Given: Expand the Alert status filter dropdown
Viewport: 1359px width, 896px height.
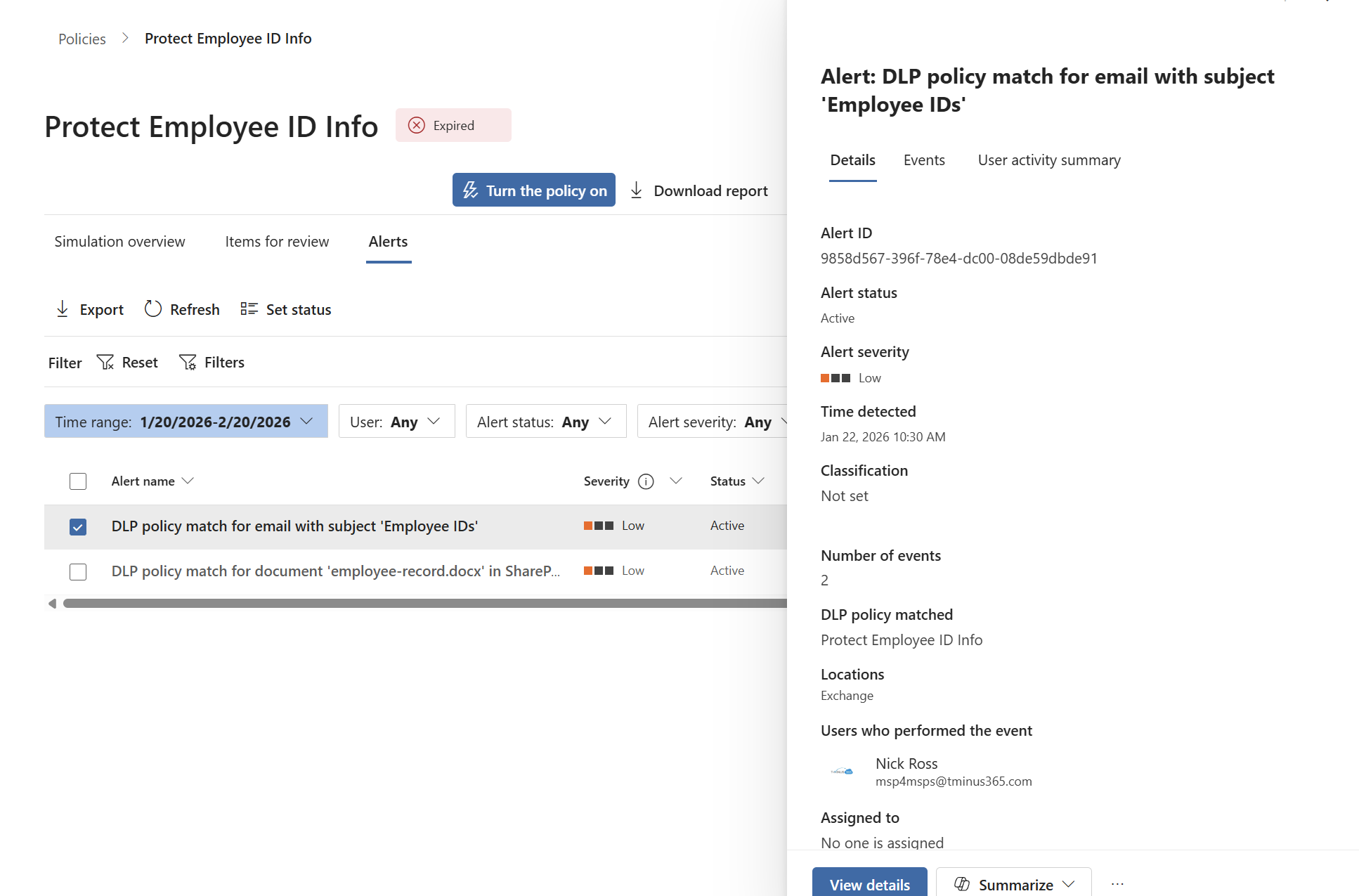Looking at the screenshot, I should [x=545, y=422].
